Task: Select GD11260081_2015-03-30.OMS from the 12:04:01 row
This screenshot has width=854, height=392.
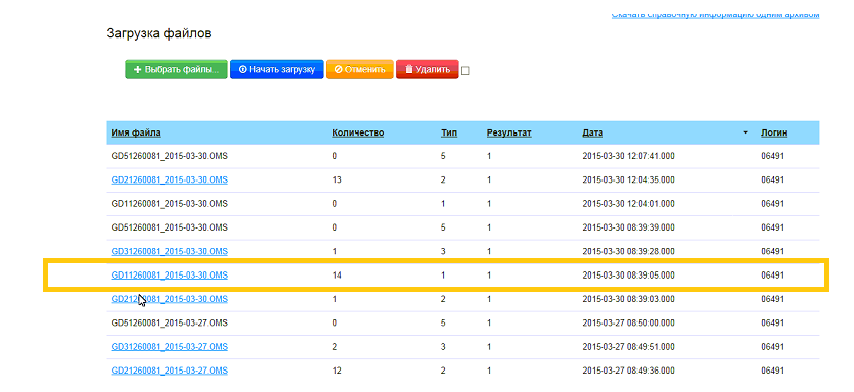Action: click(169, 204)
